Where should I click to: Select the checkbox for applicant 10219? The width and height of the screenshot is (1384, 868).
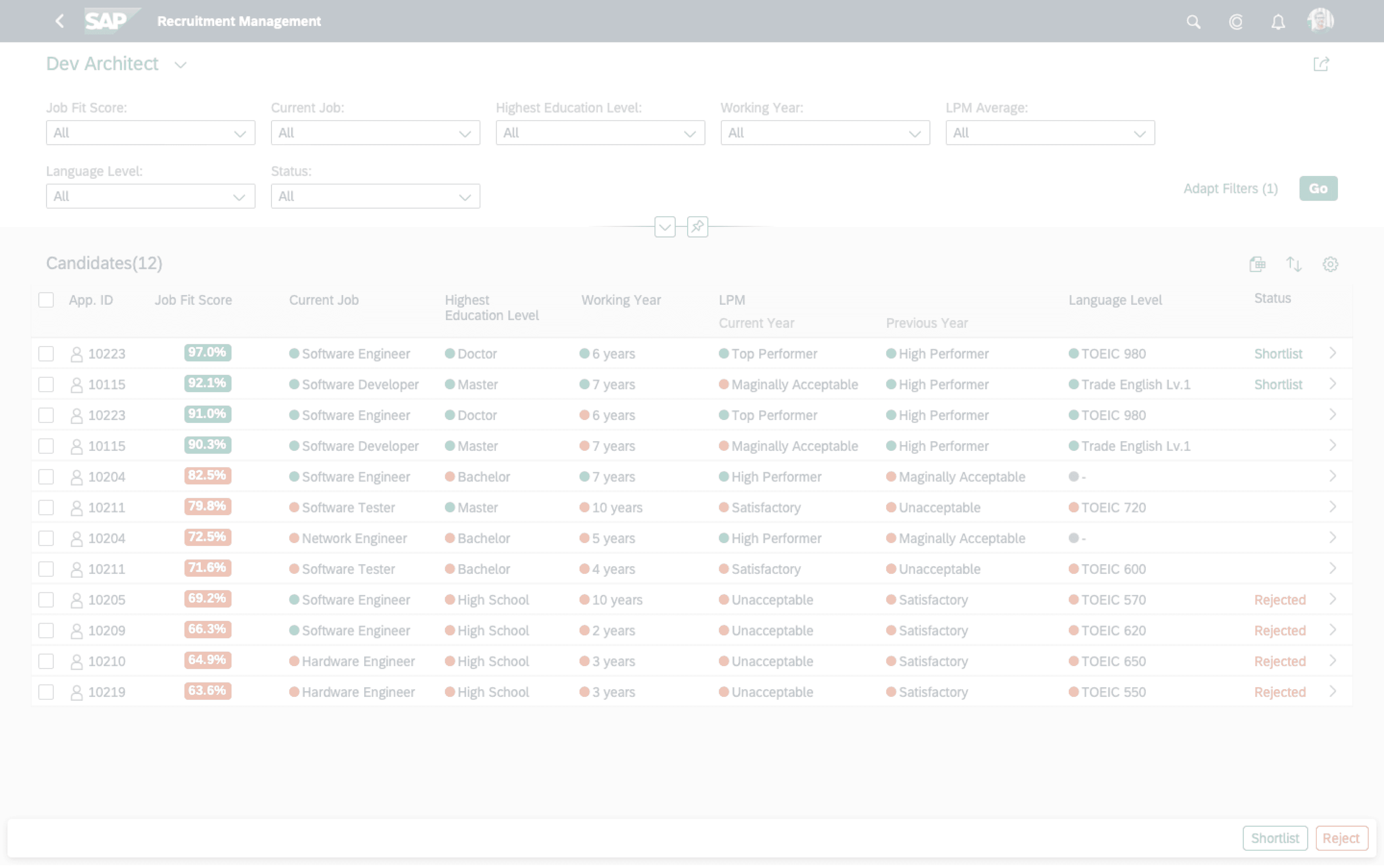[x=46, y=692]
